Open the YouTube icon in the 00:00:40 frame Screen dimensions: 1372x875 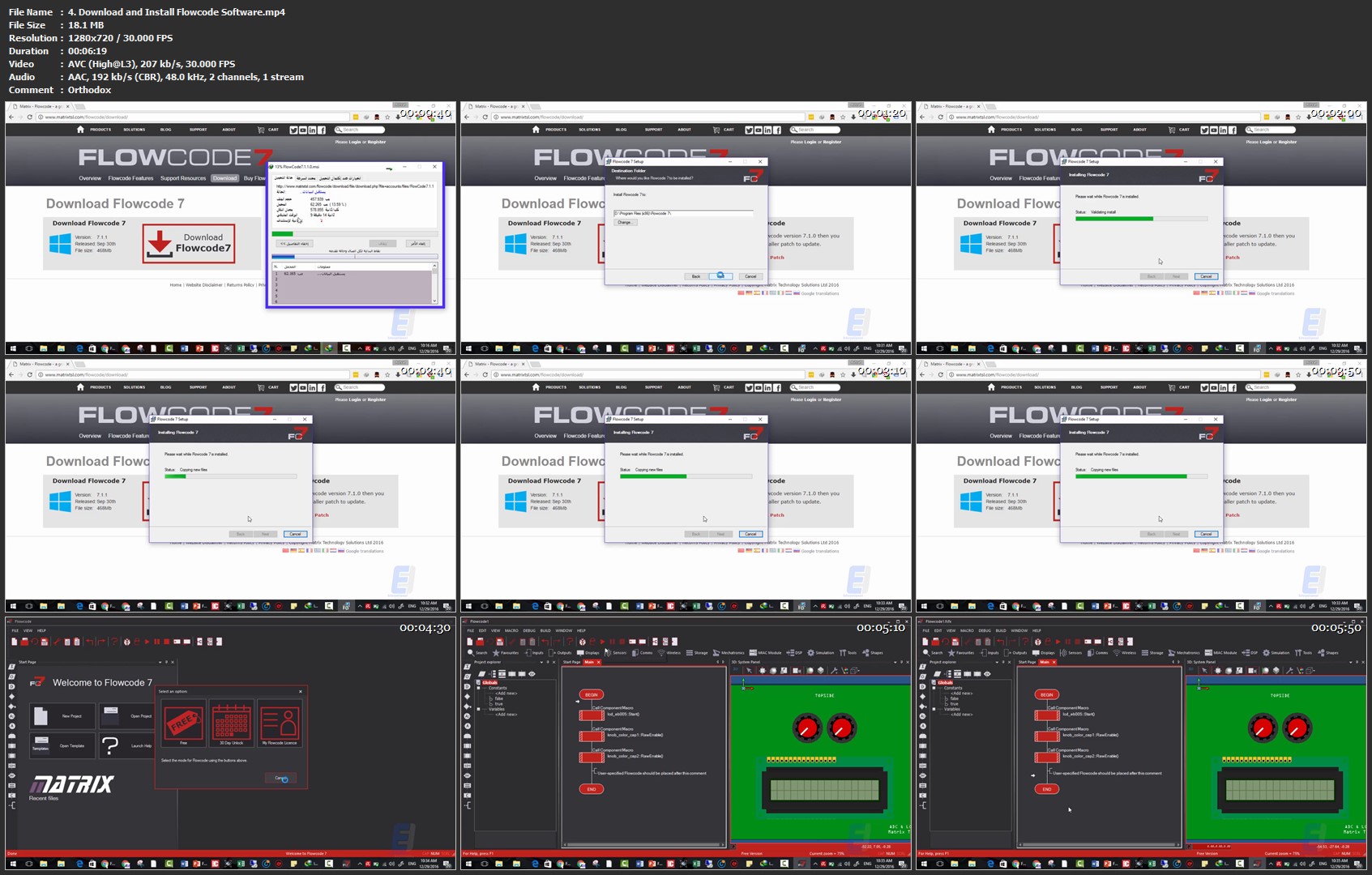(302, 130)
